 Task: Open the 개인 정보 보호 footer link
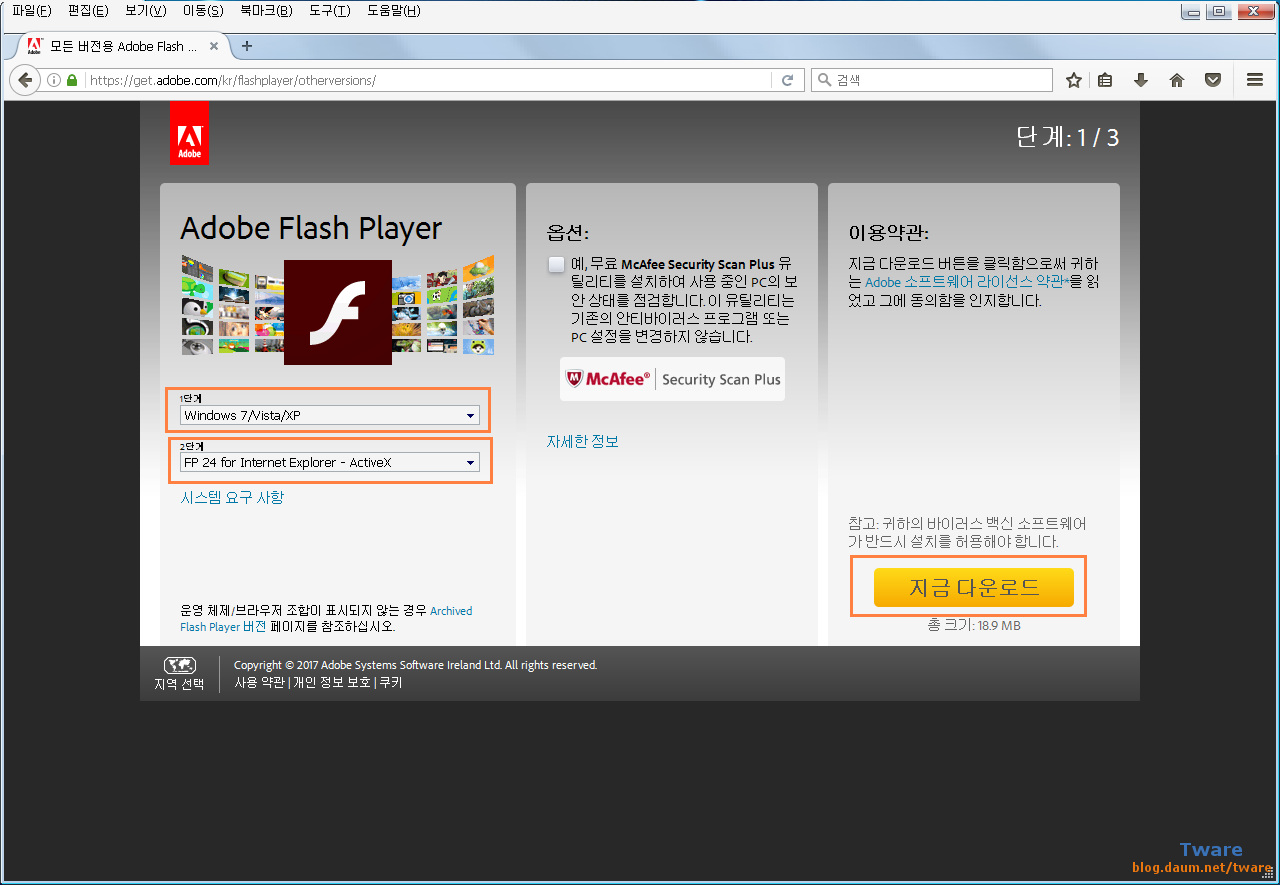(x=331, y=682)
